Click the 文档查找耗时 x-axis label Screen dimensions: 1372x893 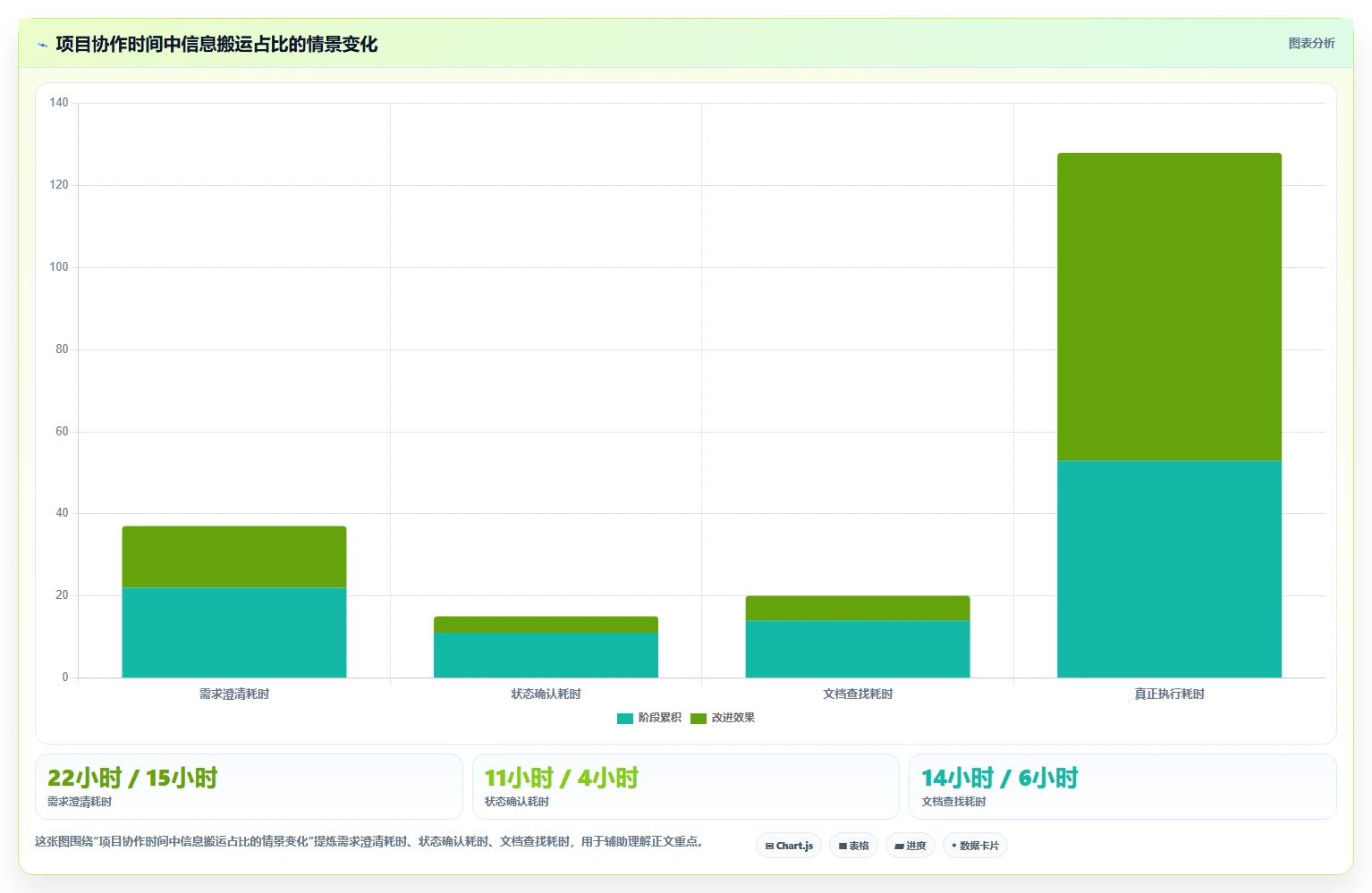pos(858,694)
